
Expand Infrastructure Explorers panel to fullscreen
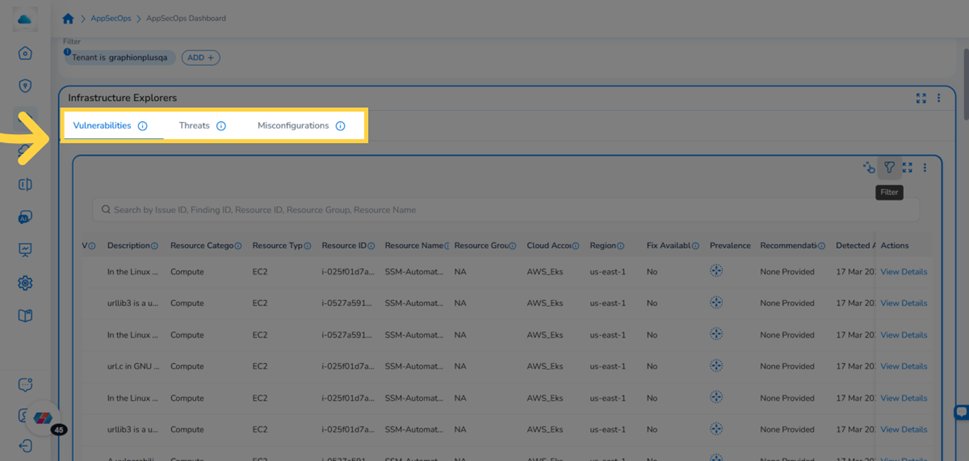921,98
